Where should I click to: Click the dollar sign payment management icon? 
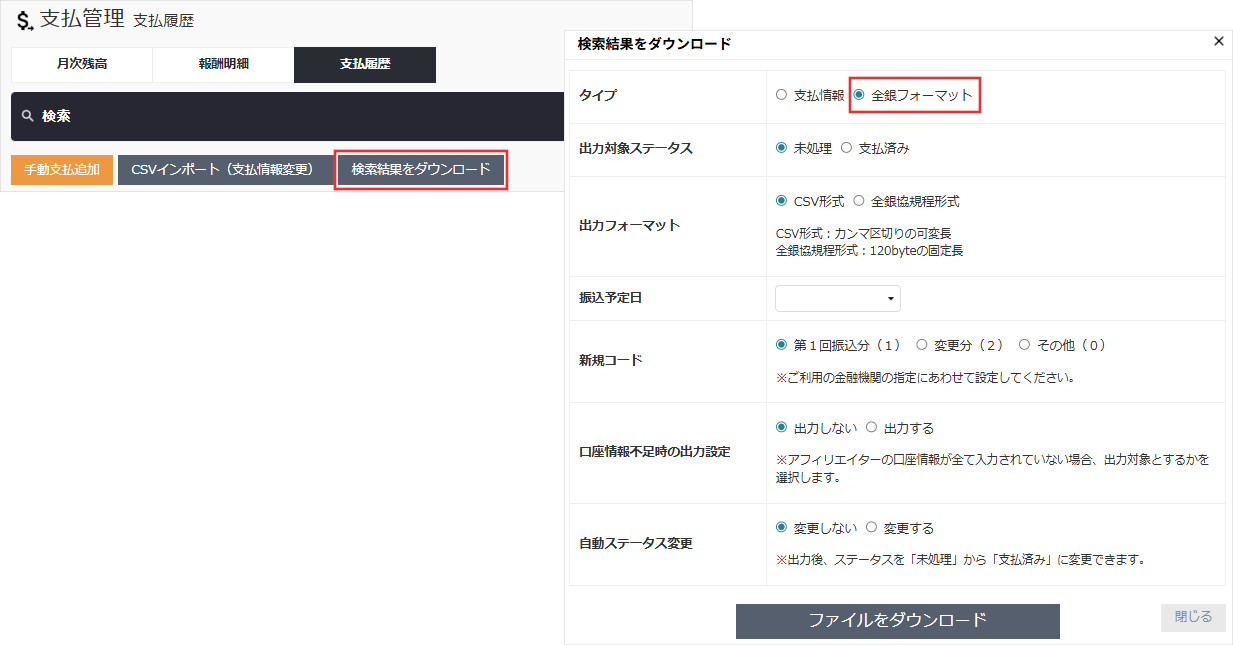click(24, 18)
